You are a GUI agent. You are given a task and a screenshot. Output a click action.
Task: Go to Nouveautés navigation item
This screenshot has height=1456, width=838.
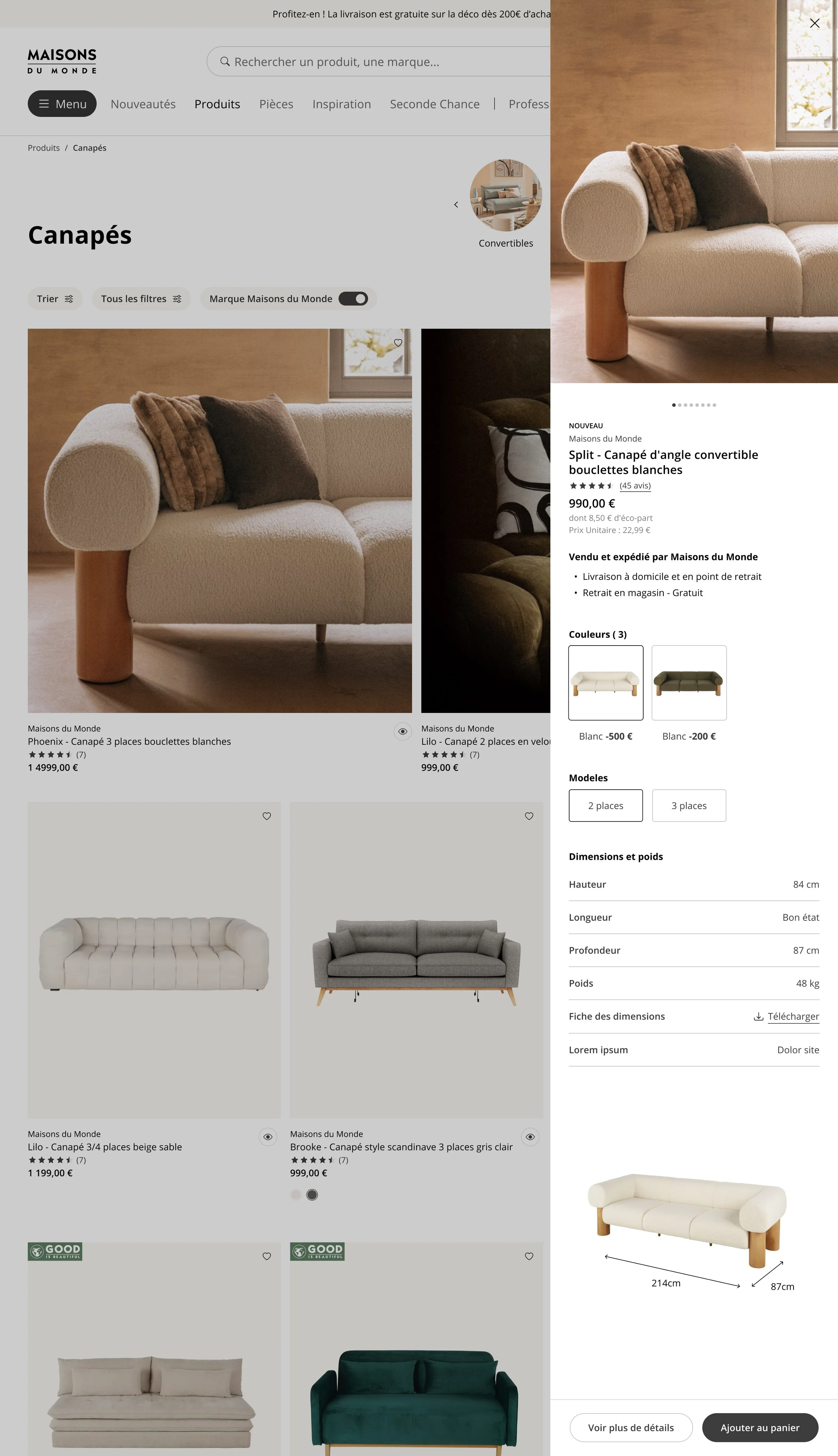[143, 104]
